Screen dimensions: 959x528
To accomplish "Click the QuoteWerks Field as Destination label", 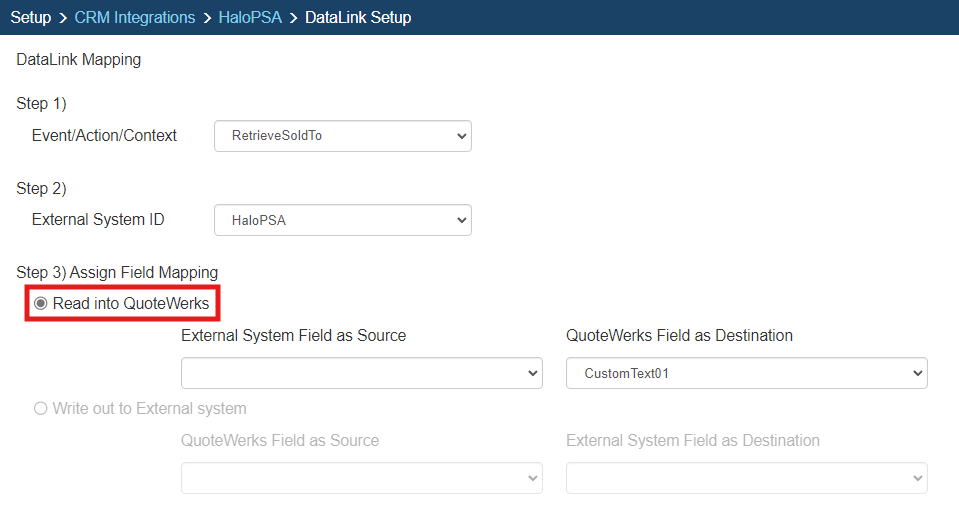I will [679, 336].
